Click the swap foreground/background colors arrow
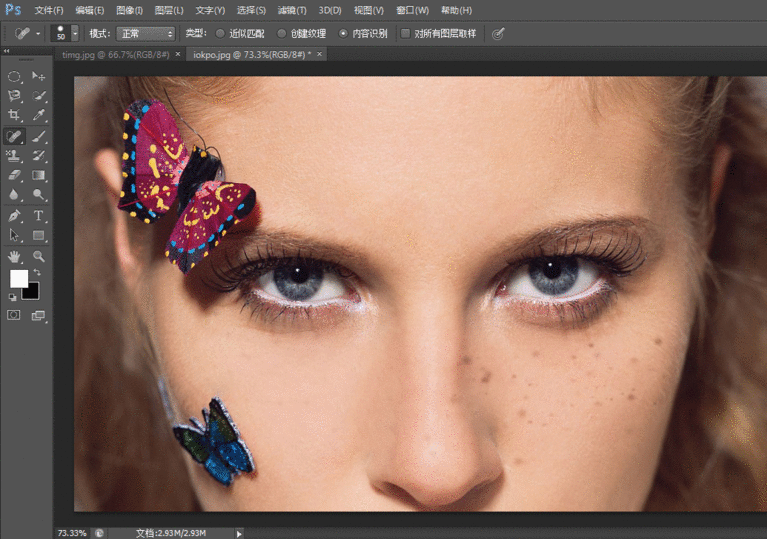Screen dimensions: 767x539 (37, 272)
